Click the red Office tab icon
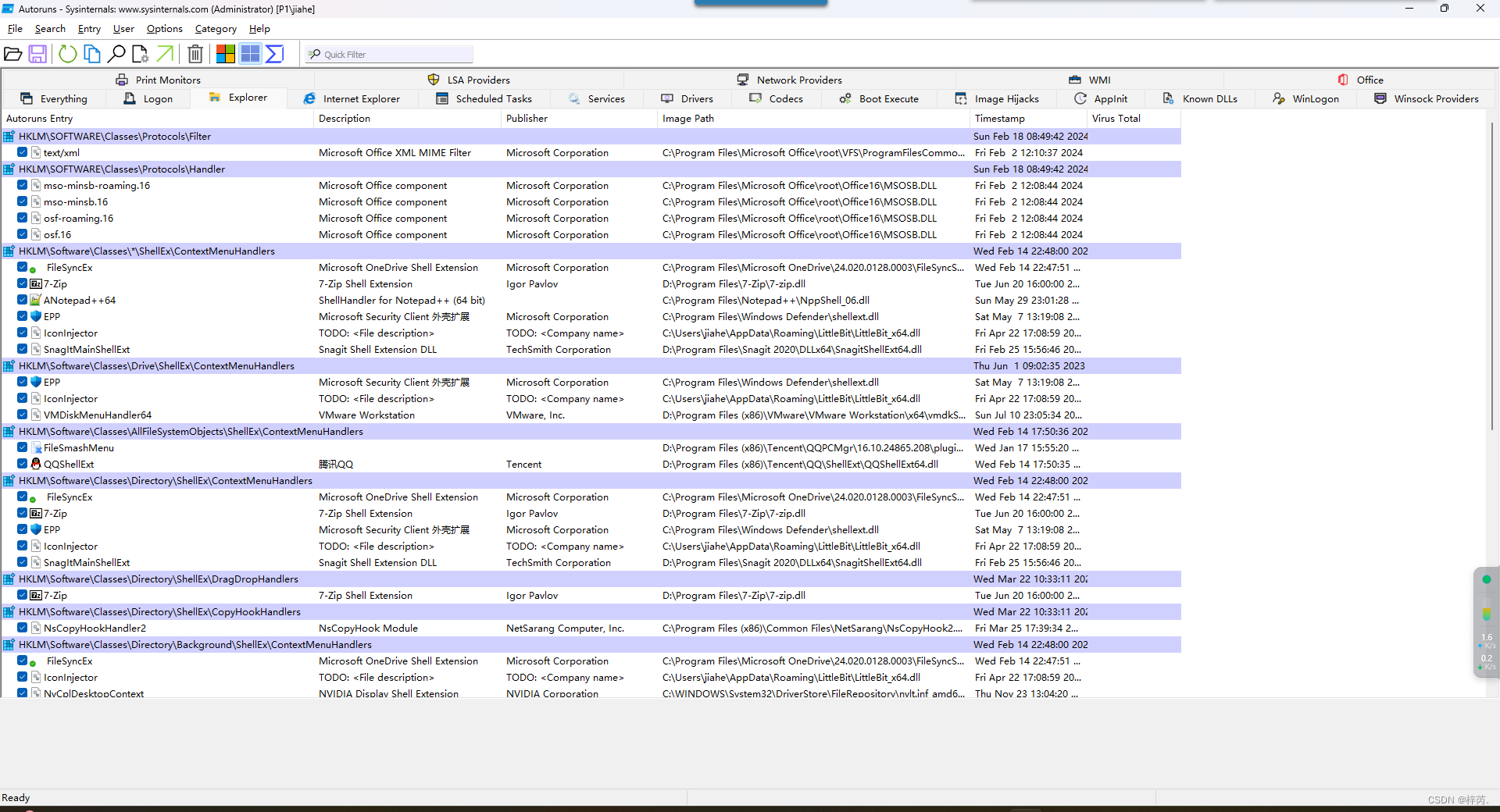1500x812 pixels. click(1343, 80)
